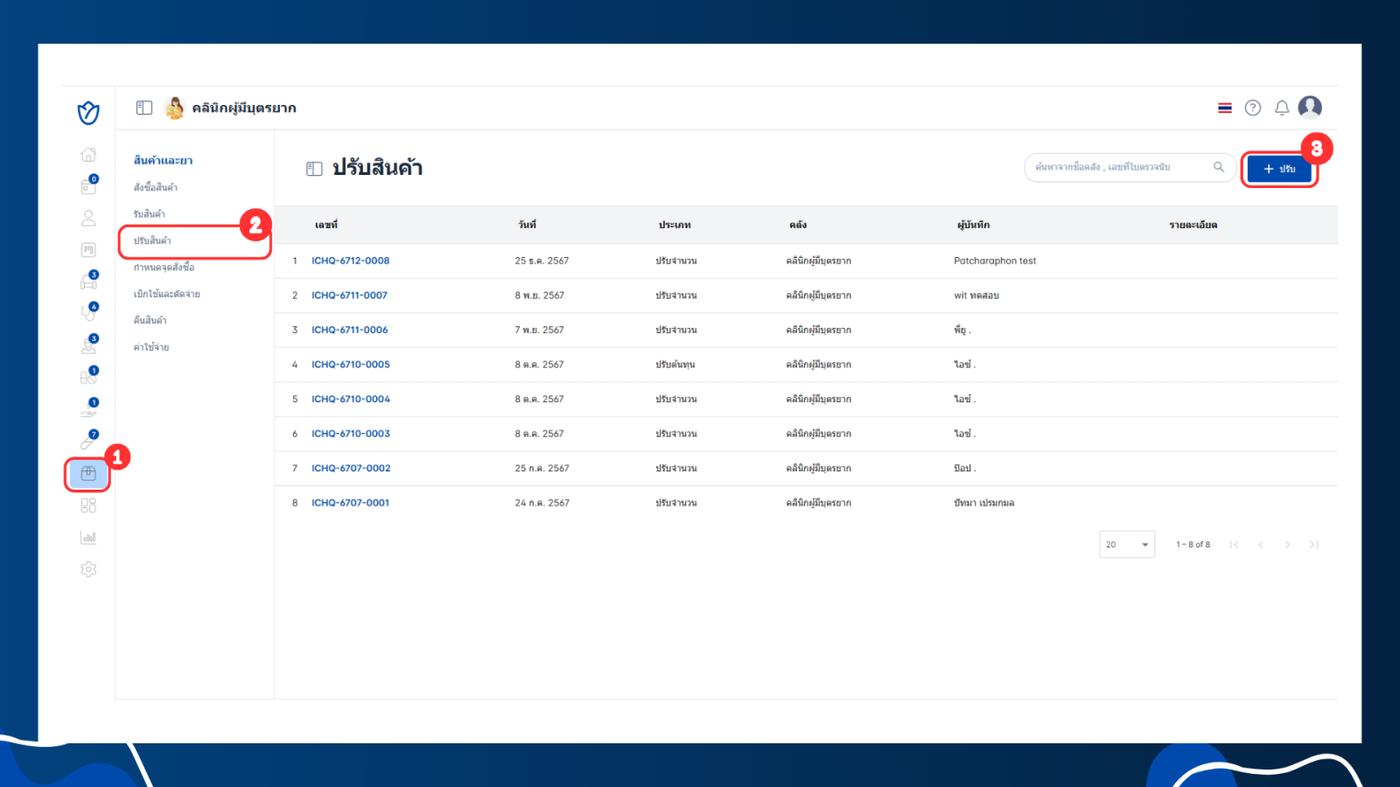1400x787 pixels.
Task: Click the สินค้าและยา menu heading
Action: click(163, 160)
